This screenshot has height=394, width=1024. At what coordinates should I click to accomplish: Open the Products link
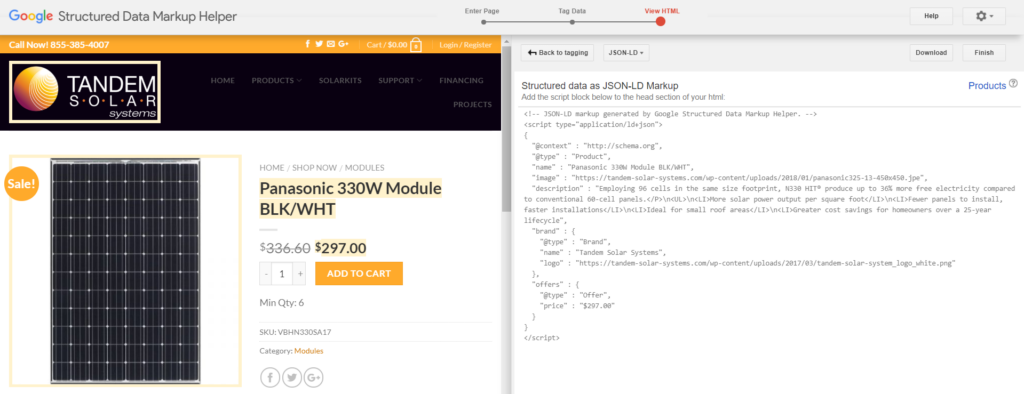tap(987, 86)
